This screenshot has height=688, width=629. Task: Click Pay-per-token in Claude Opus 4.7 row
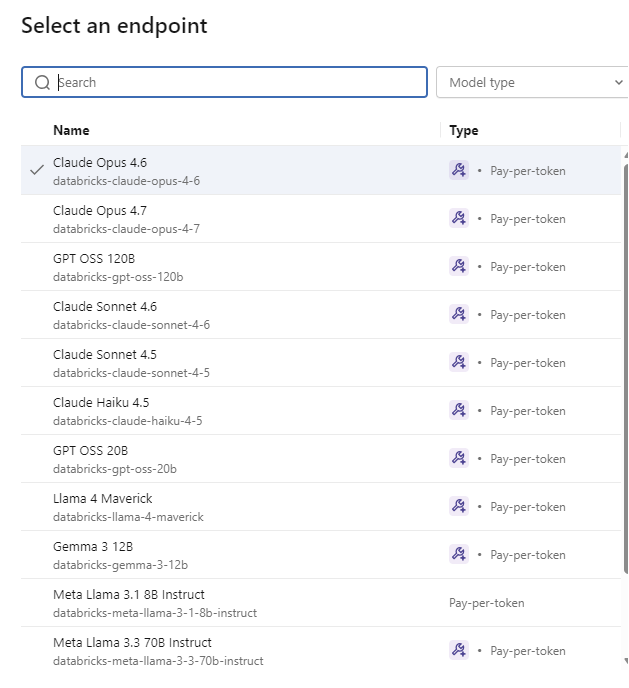[528, 219]
